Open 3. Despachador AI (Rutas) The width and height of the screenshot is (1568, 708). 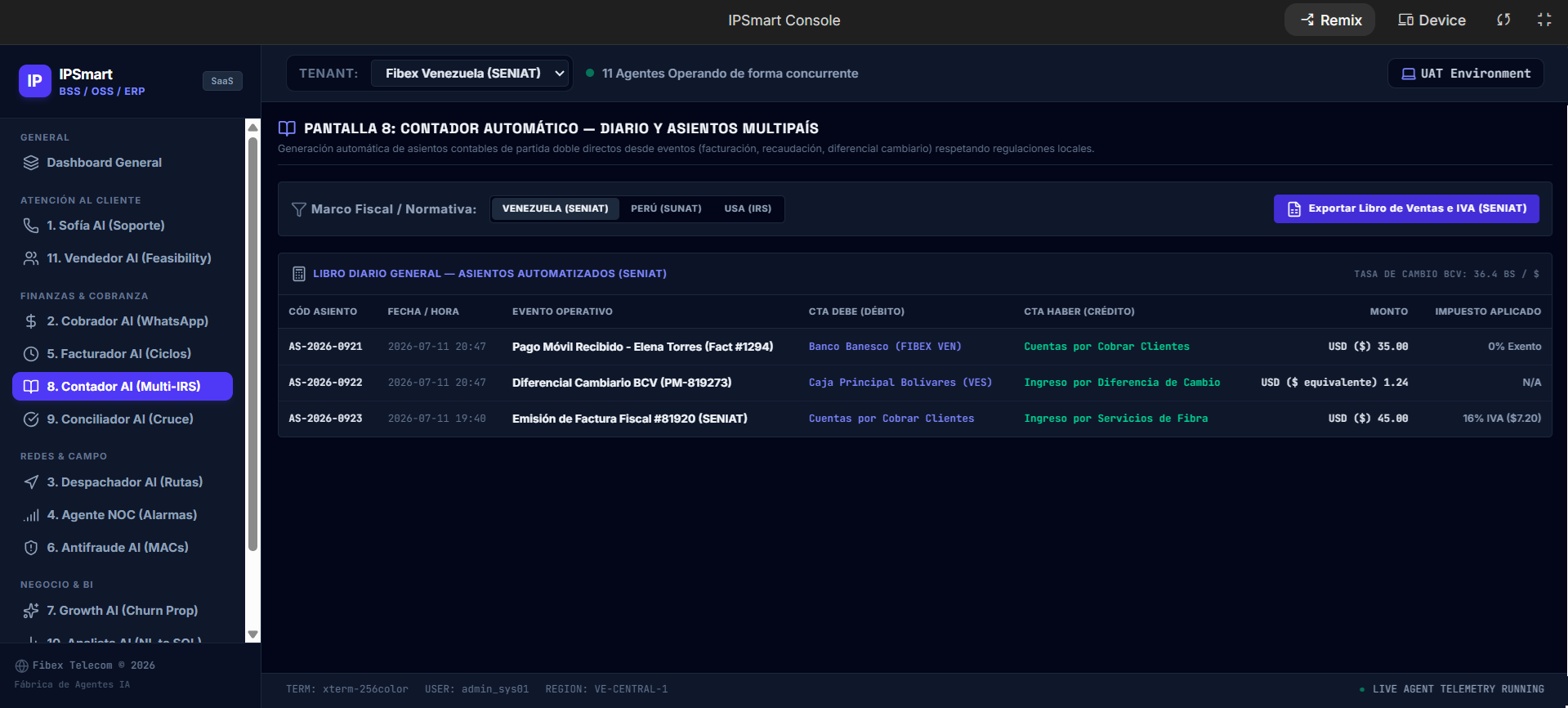pos(123,482)
